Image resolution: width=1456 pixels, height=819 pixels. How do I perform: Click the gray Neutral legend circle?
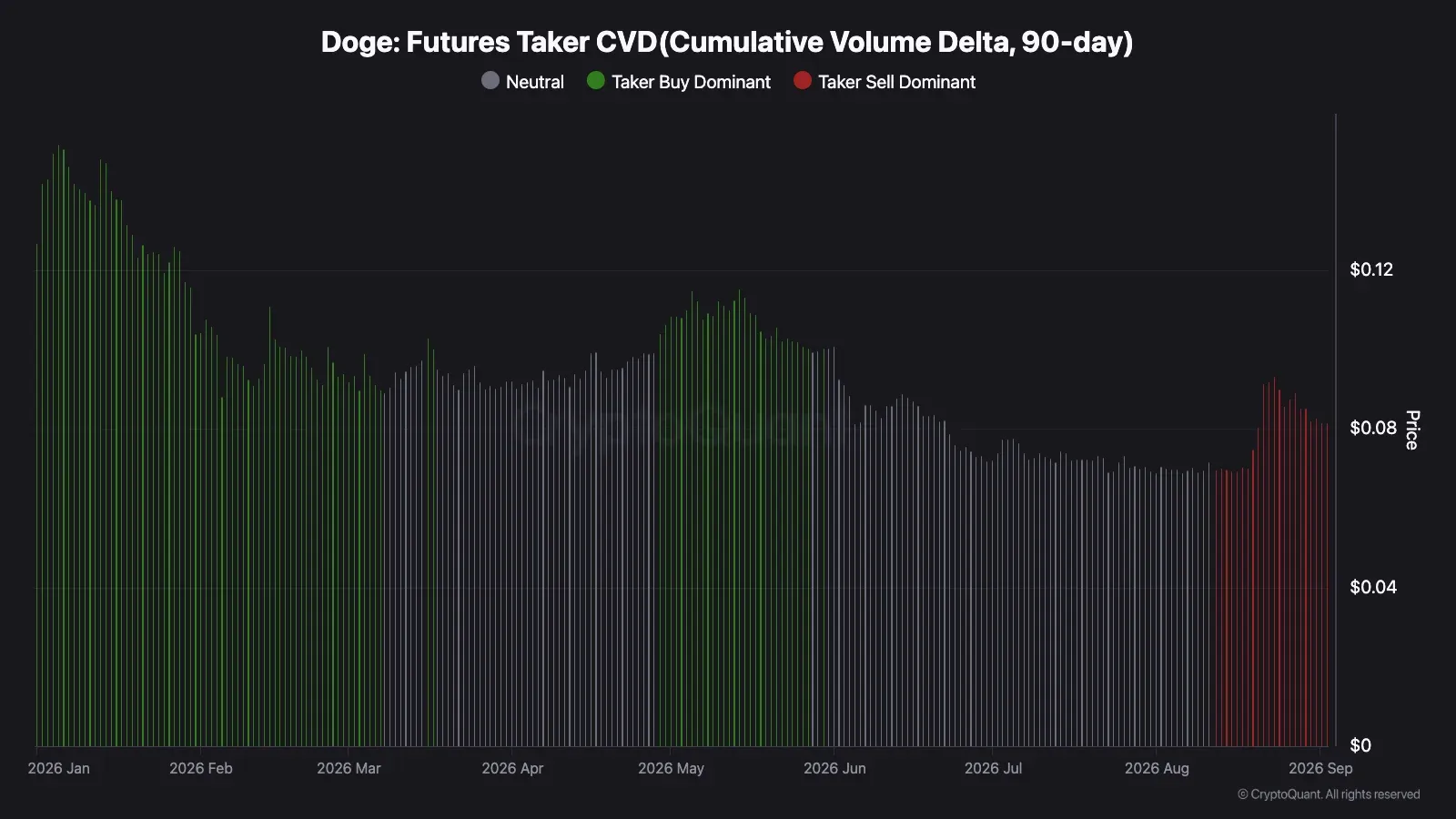coord(490,81)
